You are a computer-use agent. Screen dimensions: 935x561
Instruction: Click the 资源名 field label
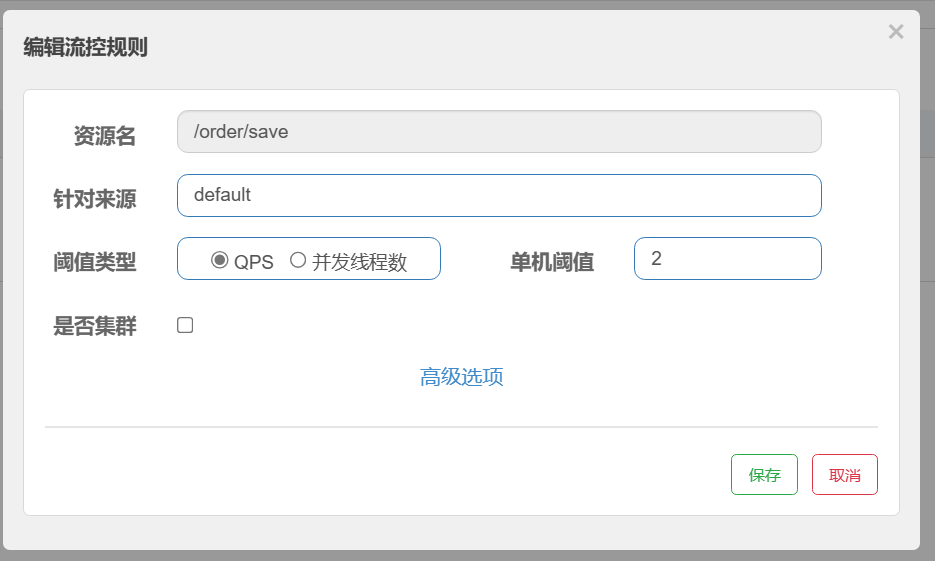104,136
